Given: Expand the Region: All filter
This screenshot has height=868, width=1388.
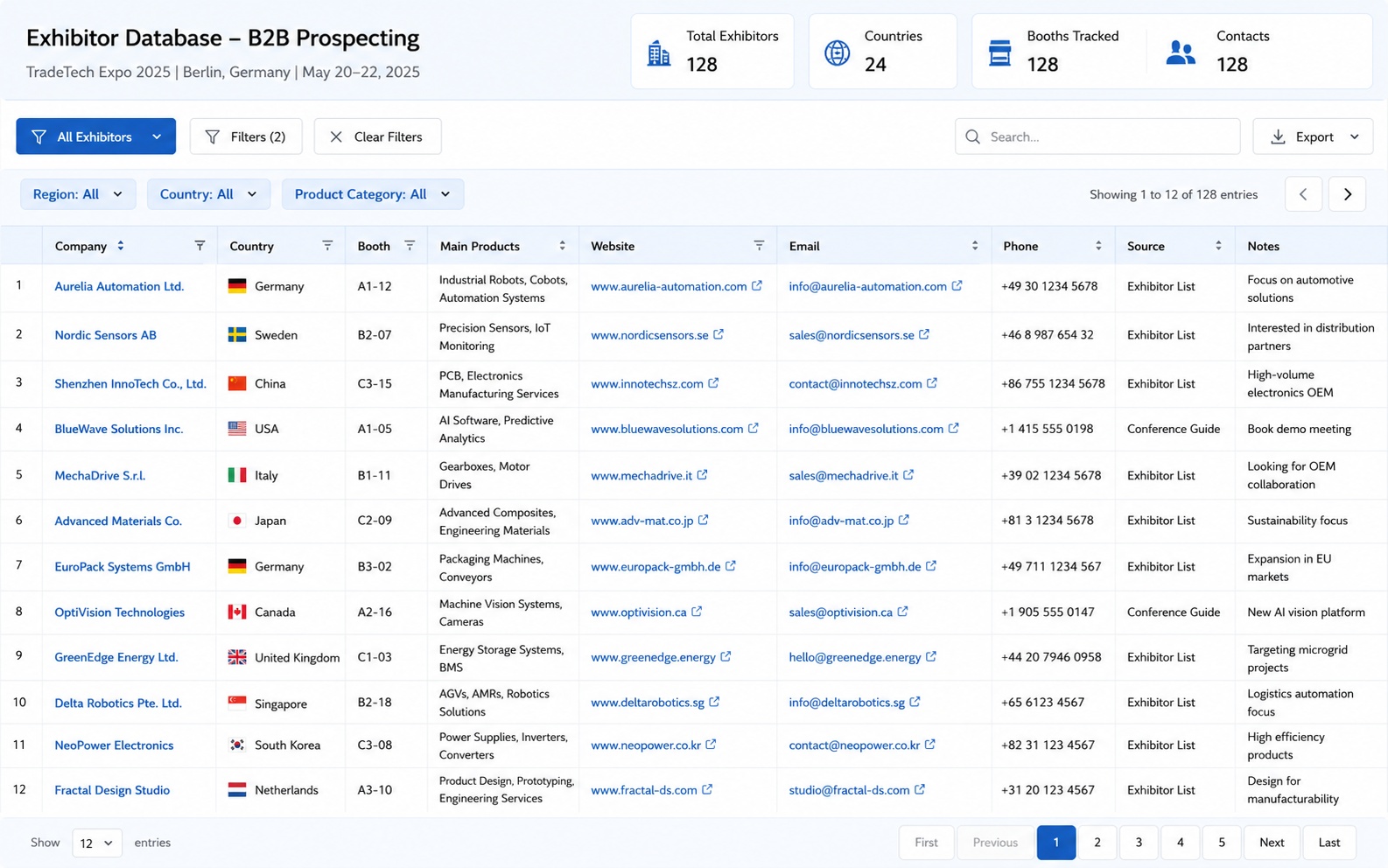Looking at the screenshot, I should [x=78, y=194].
